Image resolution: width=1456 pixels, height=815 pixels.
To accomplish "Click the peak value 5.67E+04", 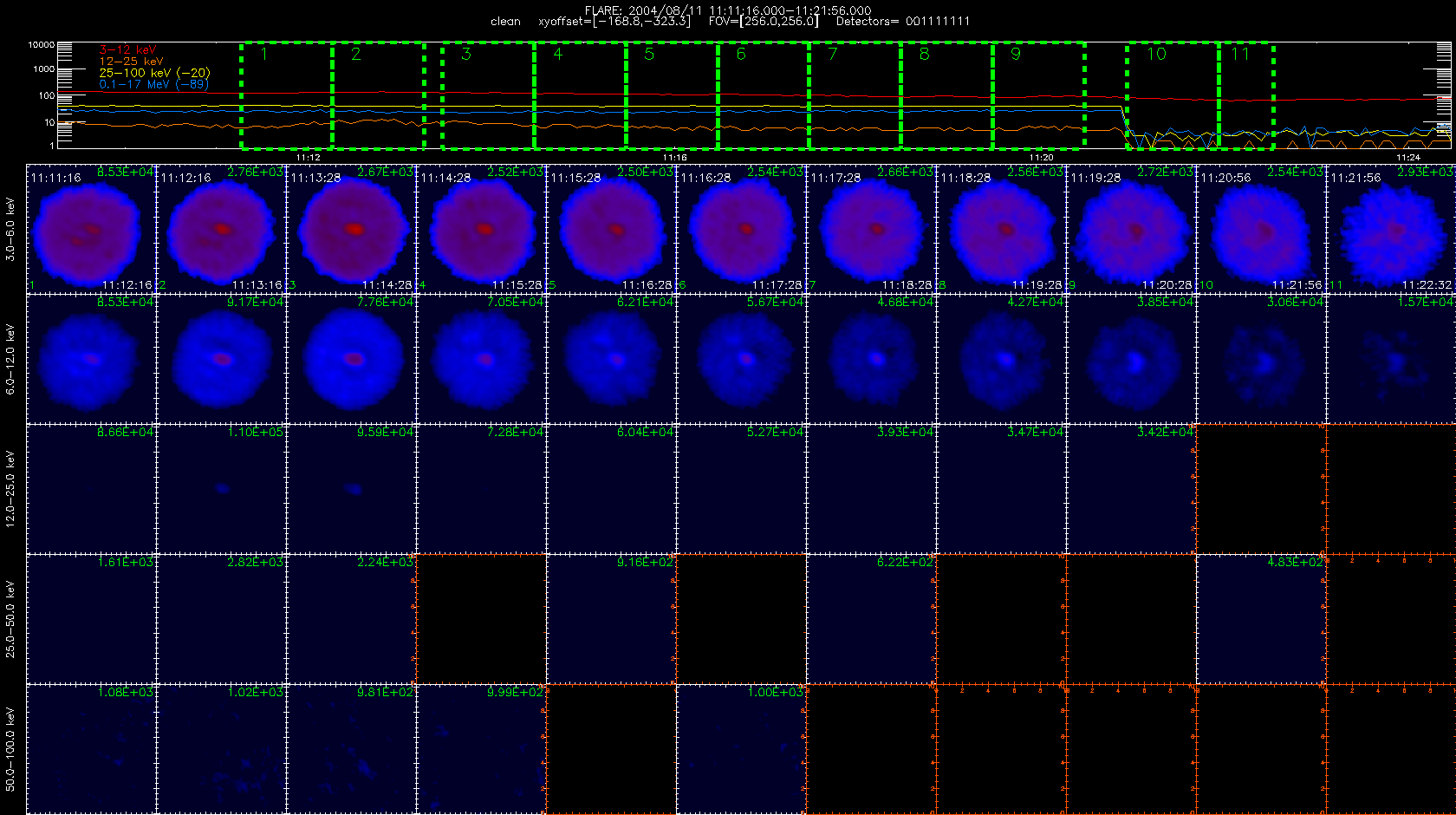I will pos(775,302).
